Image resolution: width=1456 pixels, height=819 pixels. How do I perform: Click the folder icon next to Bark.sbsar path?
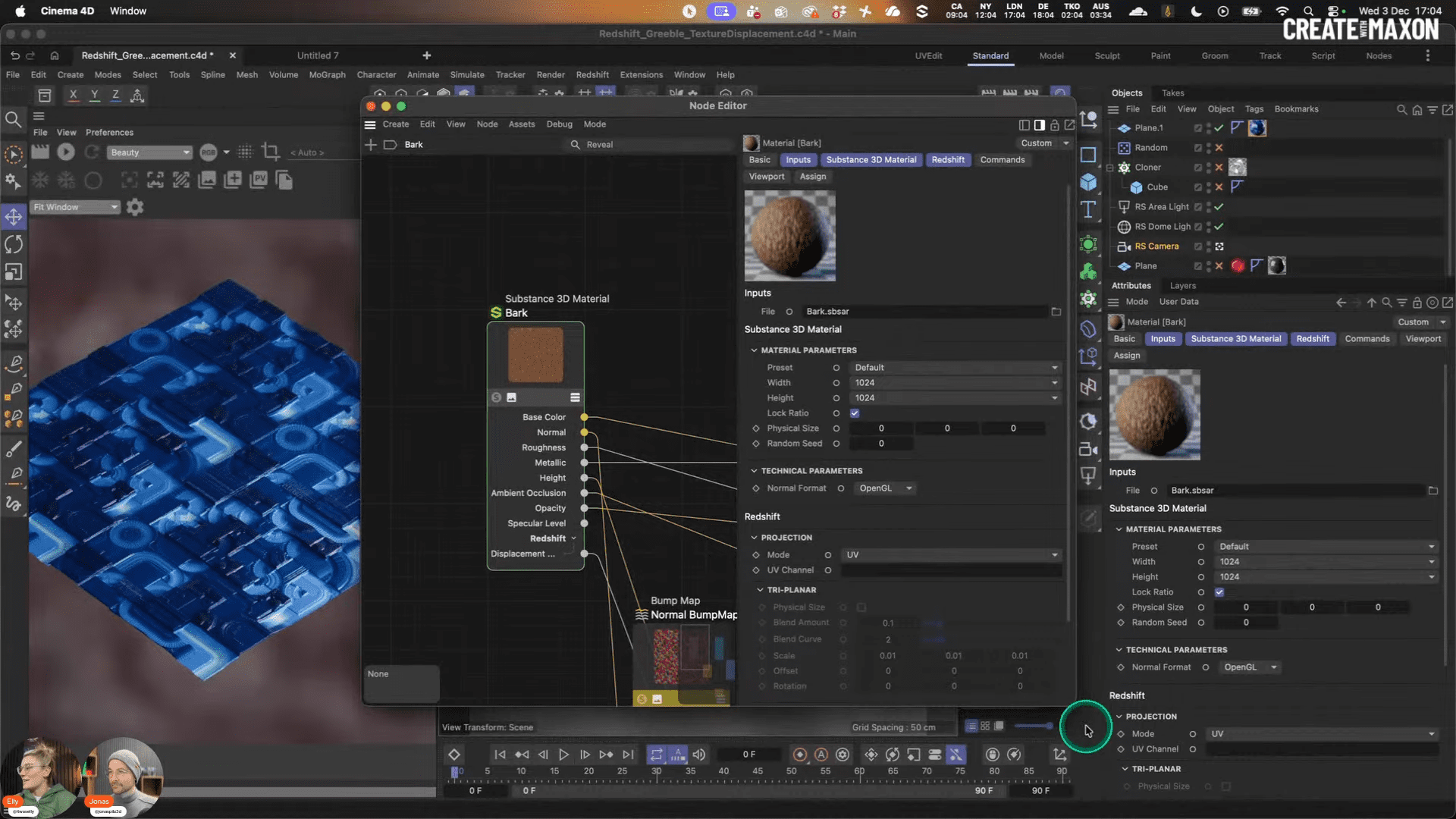[x=1057, y=311]
